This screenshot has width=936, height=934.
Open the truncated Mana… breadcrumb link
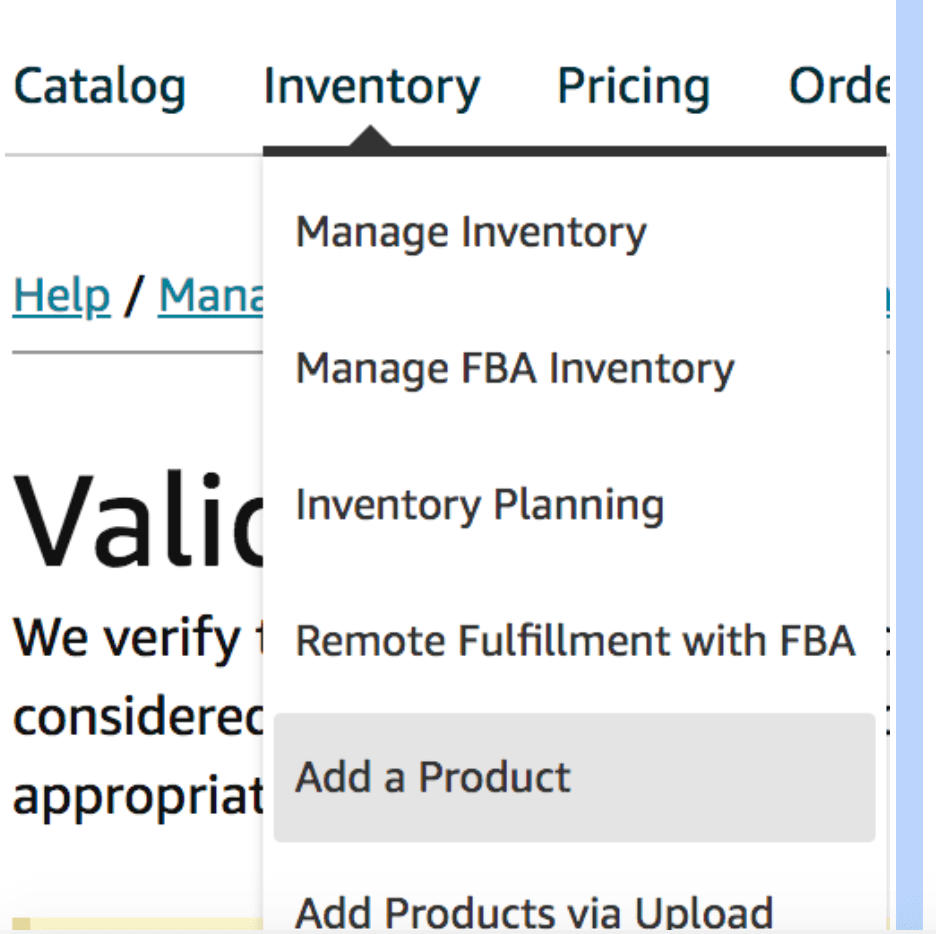[210, 296]
